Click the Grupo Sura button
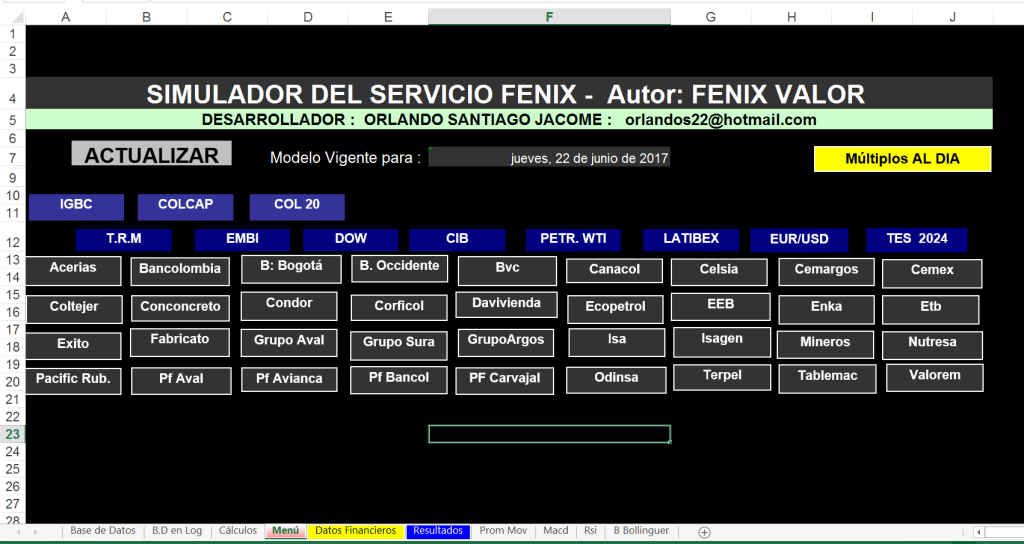1024x544 pixels. (398, 343)
